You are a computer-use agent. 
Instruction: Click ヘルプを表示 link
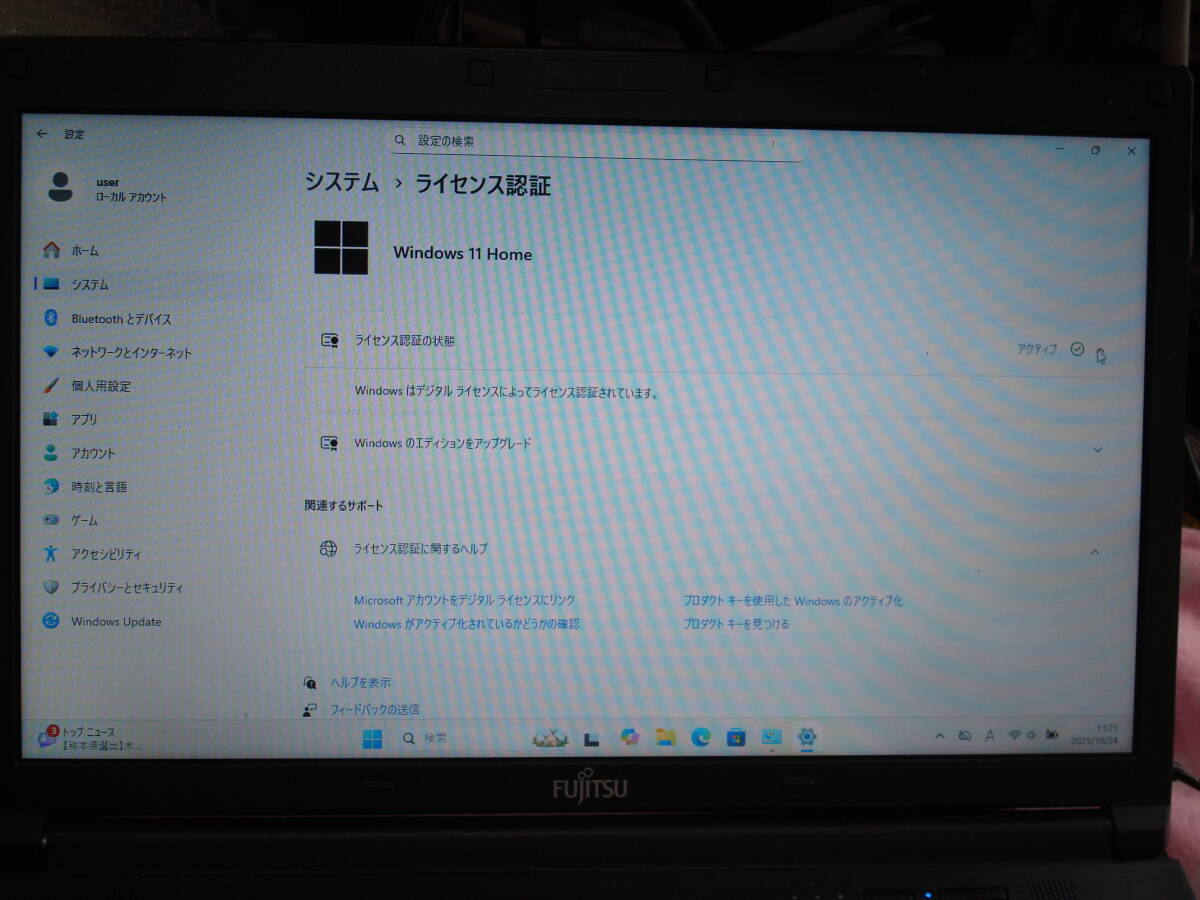click(x=361, y=683)
